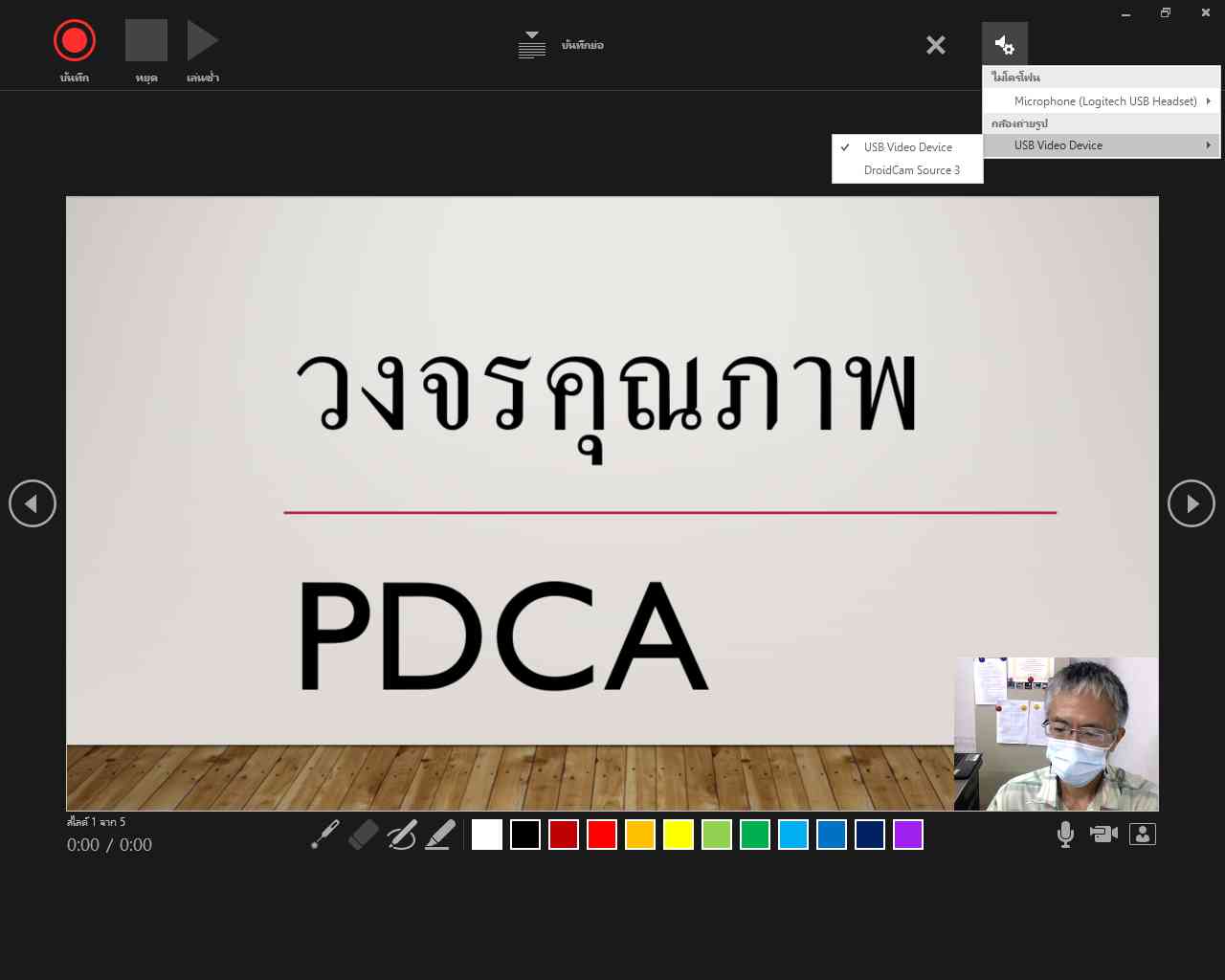Pick the eraser tool
The image size is (1225, 980).
pyautogui.click(x=364, y=835)
